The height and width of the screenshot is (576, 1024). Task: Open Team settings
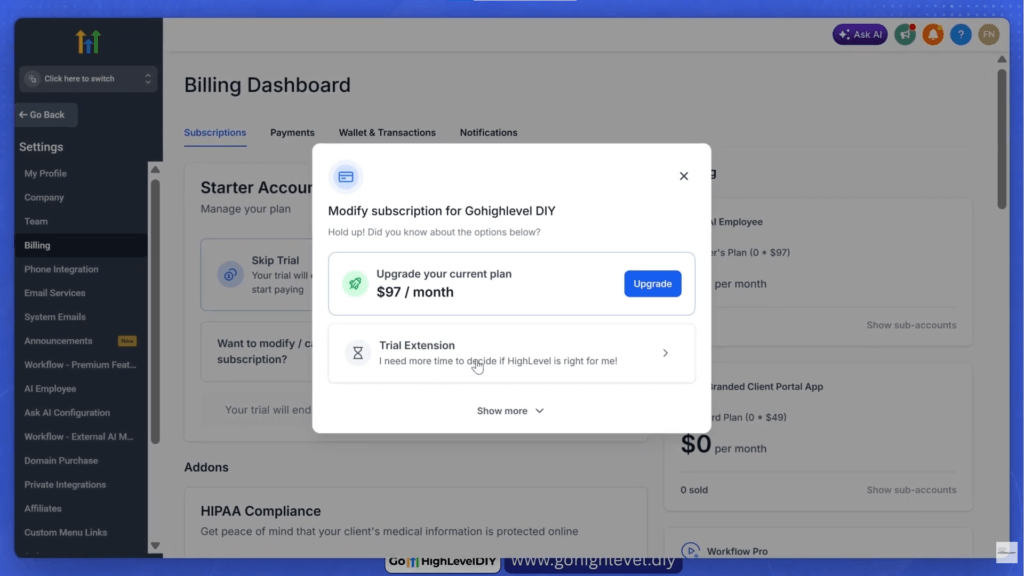pyautogui.click(x=36, y=221)
